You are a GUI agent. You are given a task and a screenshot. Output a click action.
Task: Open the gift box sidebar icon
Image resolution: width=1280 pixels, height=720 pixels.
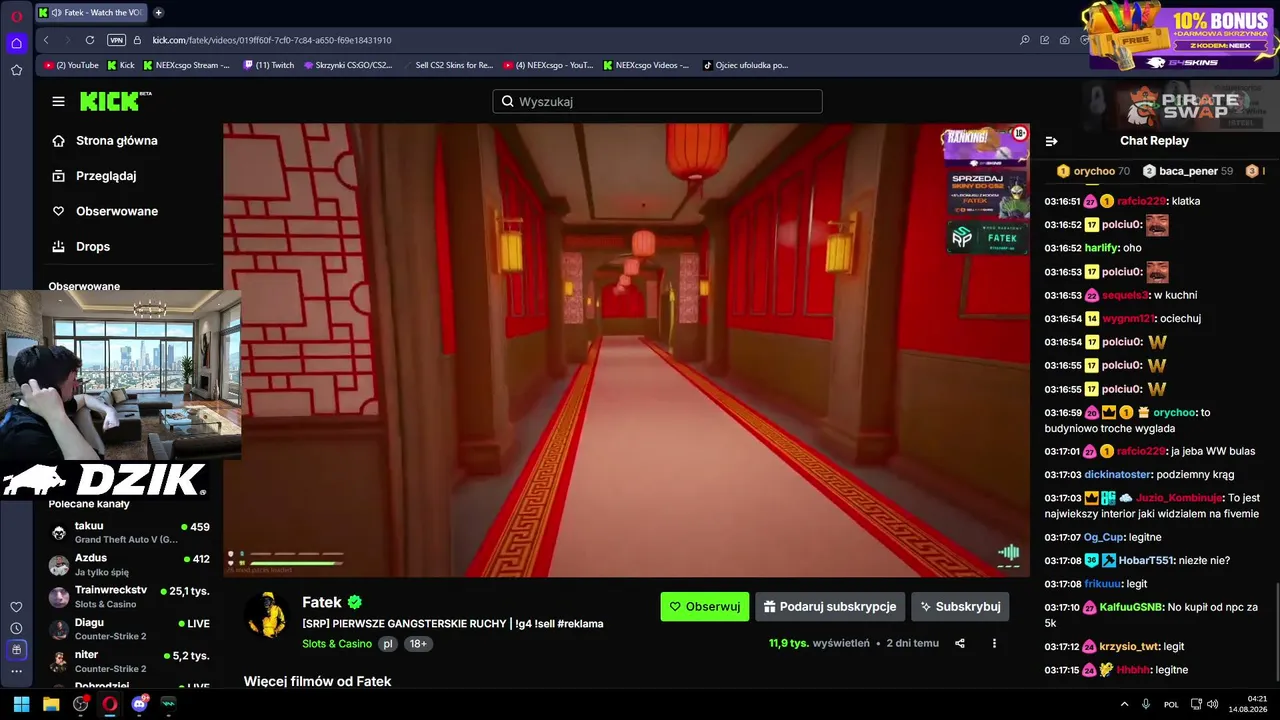point(16,650)
